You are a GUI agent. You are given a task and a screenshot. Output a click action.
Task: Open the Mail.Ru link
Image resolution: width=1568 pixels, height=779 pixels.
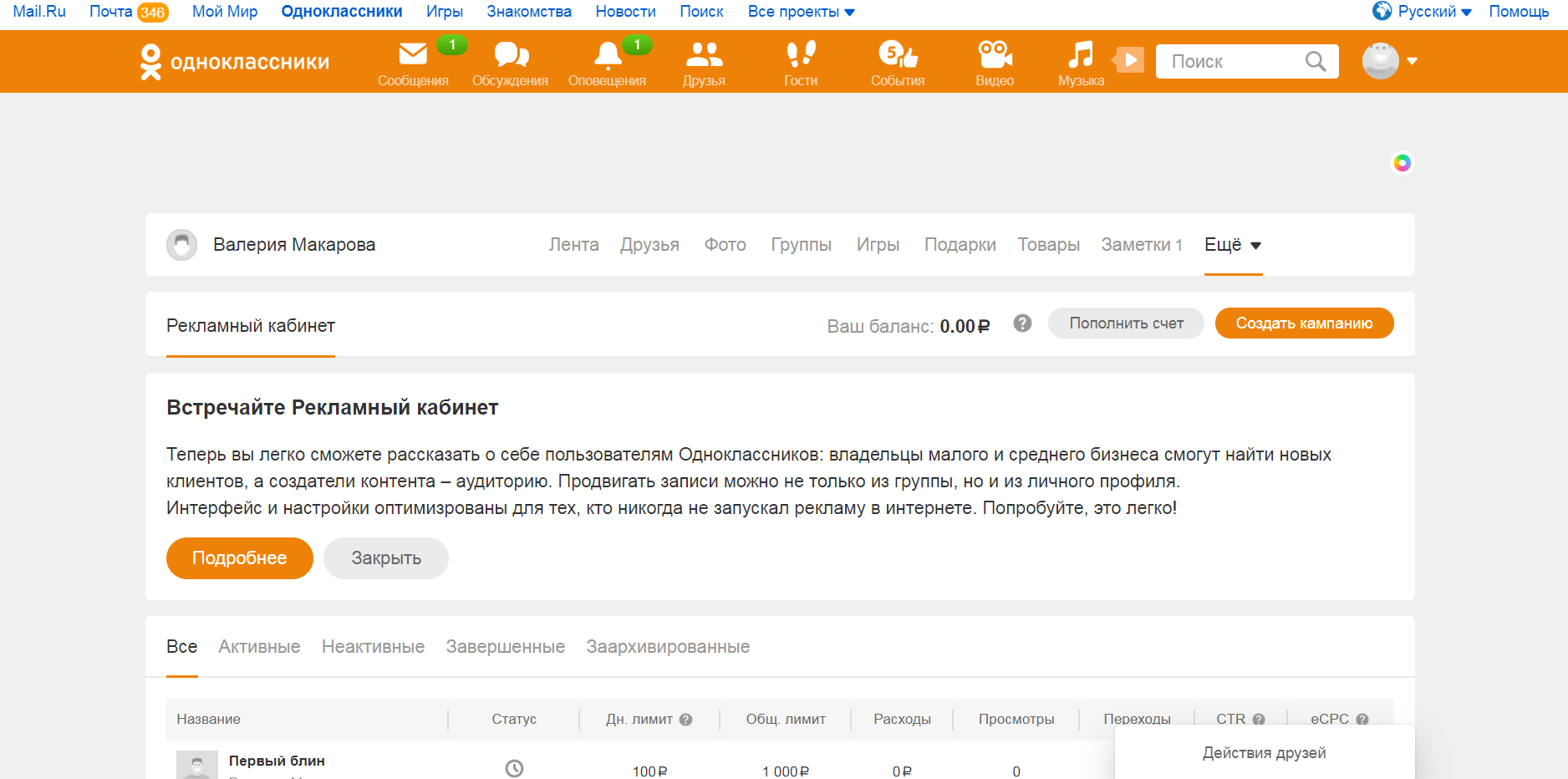(39, 12)
